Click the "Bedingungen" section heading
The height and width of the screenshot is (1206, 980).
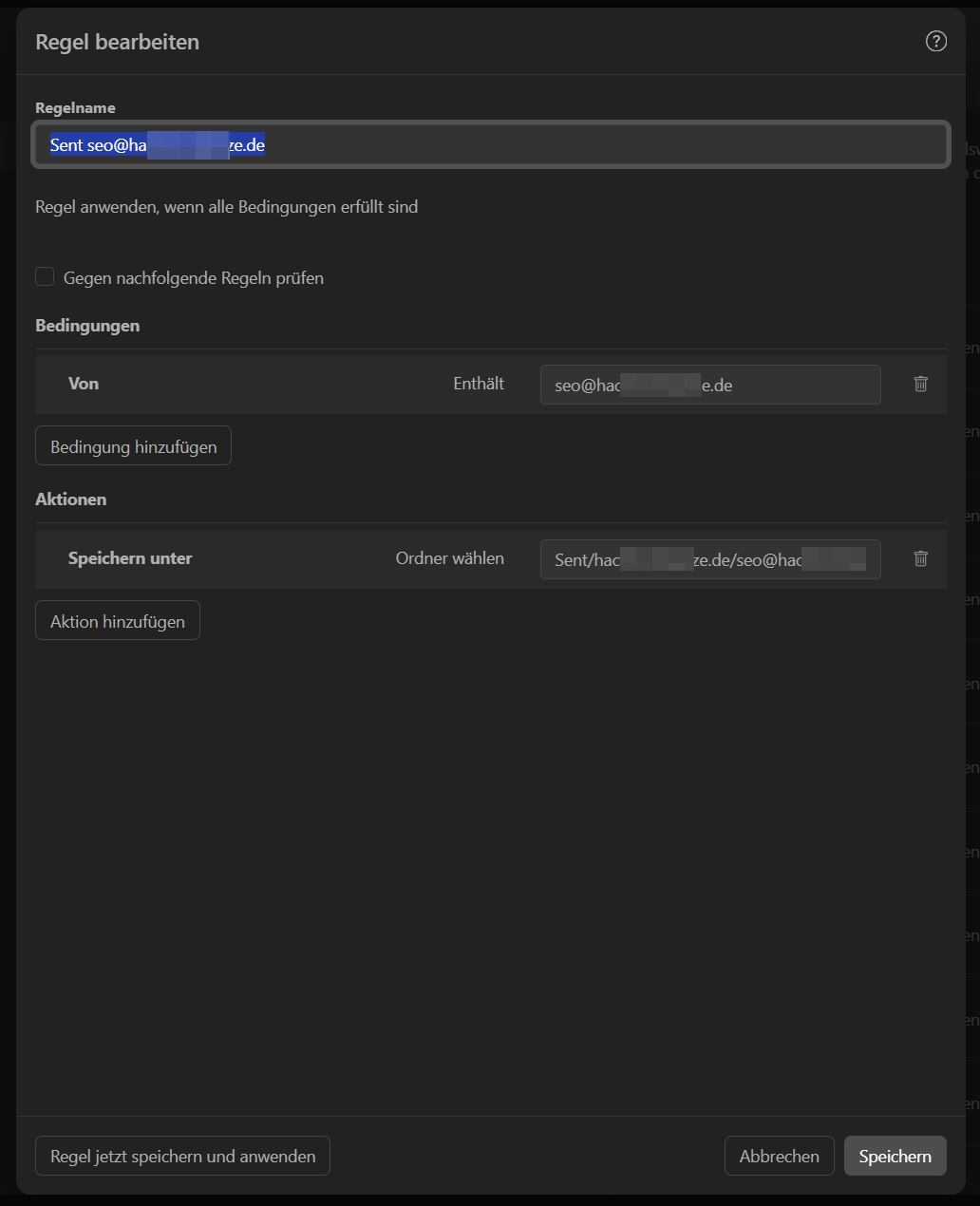click(87, 326)
